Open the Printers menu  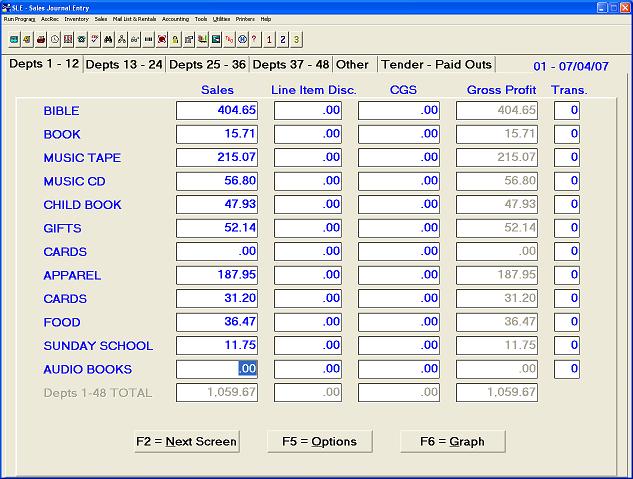coord(245,19)
